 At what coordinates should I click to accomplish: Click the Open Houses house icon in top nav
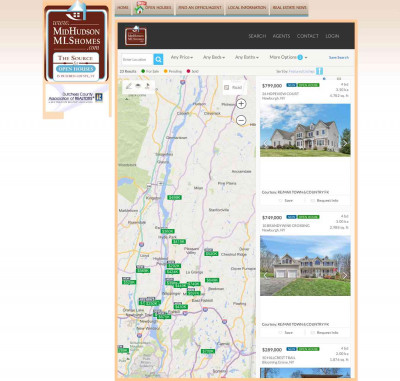(139, 9)
